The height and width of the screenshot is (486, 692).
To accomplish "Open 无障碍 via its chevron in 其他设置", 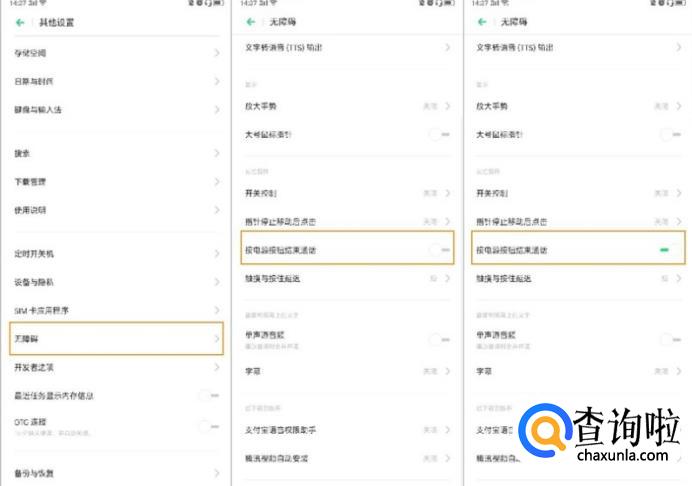I will (x=216, y=340).
